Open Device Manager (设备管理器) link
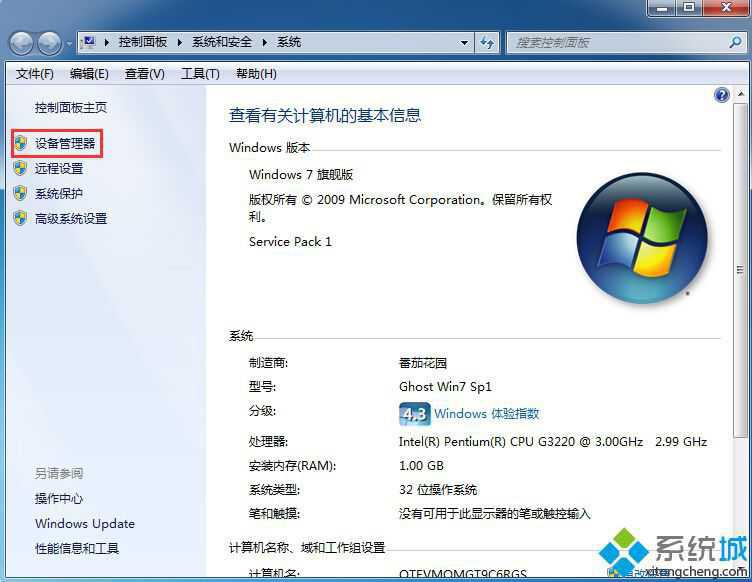Viewport: 752px width, 582px height. pyautogui.click(x=65, y=143)
